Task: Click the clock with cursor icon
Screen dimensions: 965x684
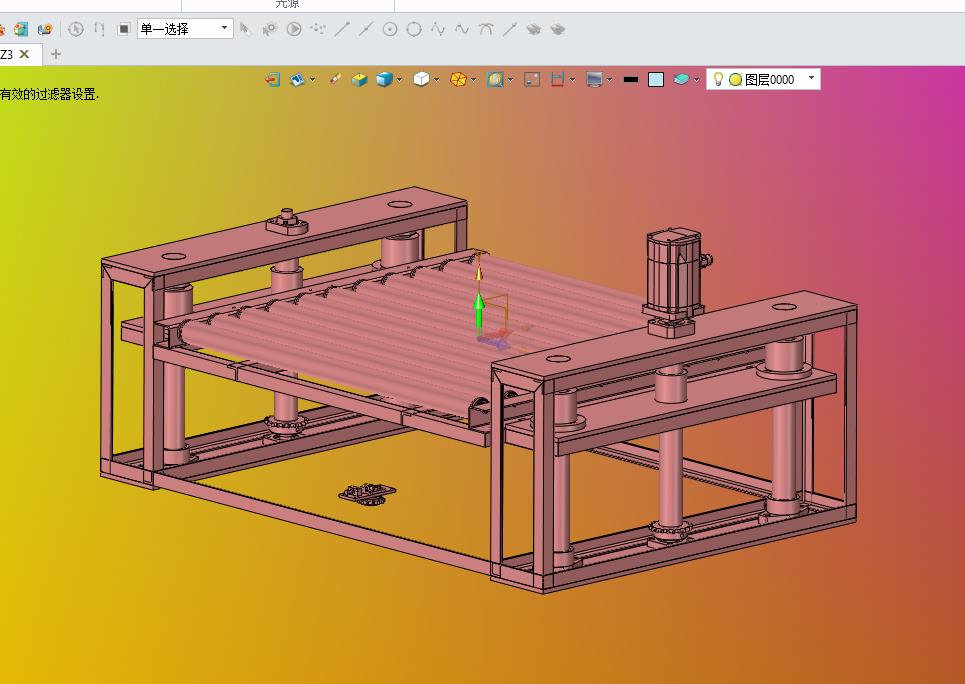Action: (x=76, y=29)
